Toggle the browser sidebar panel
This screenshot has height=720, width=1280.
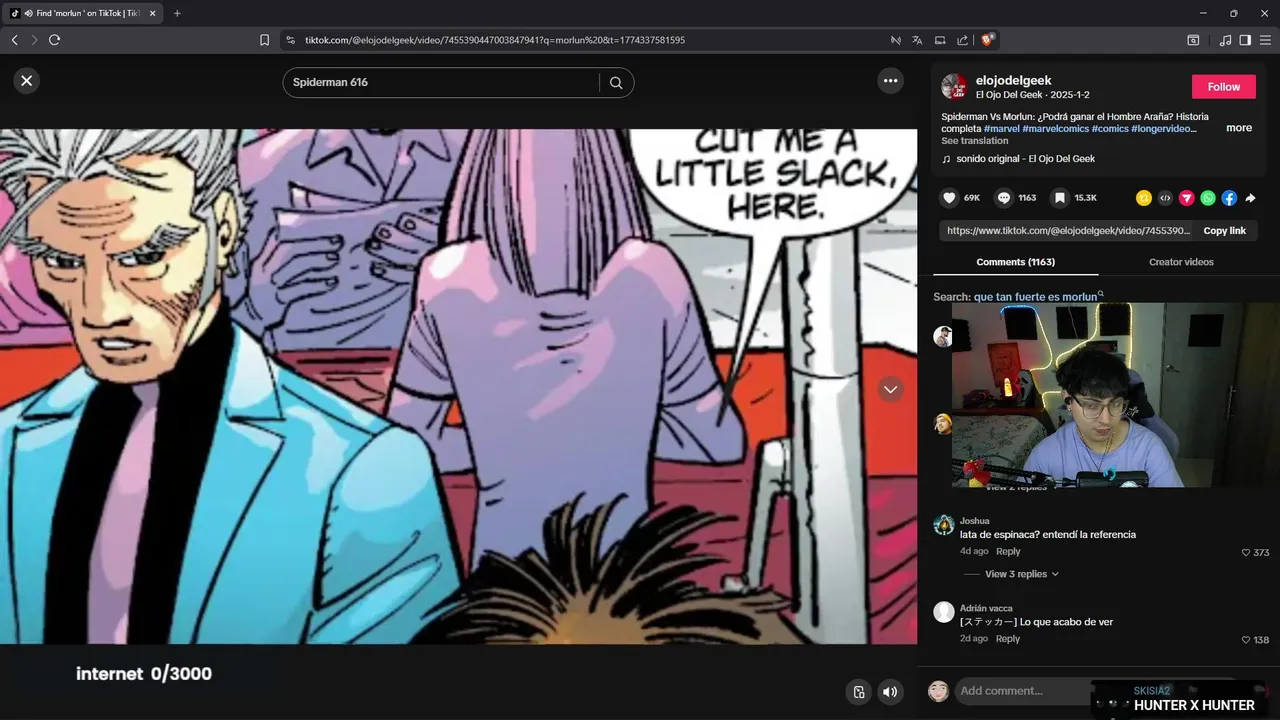[1245, 40]
